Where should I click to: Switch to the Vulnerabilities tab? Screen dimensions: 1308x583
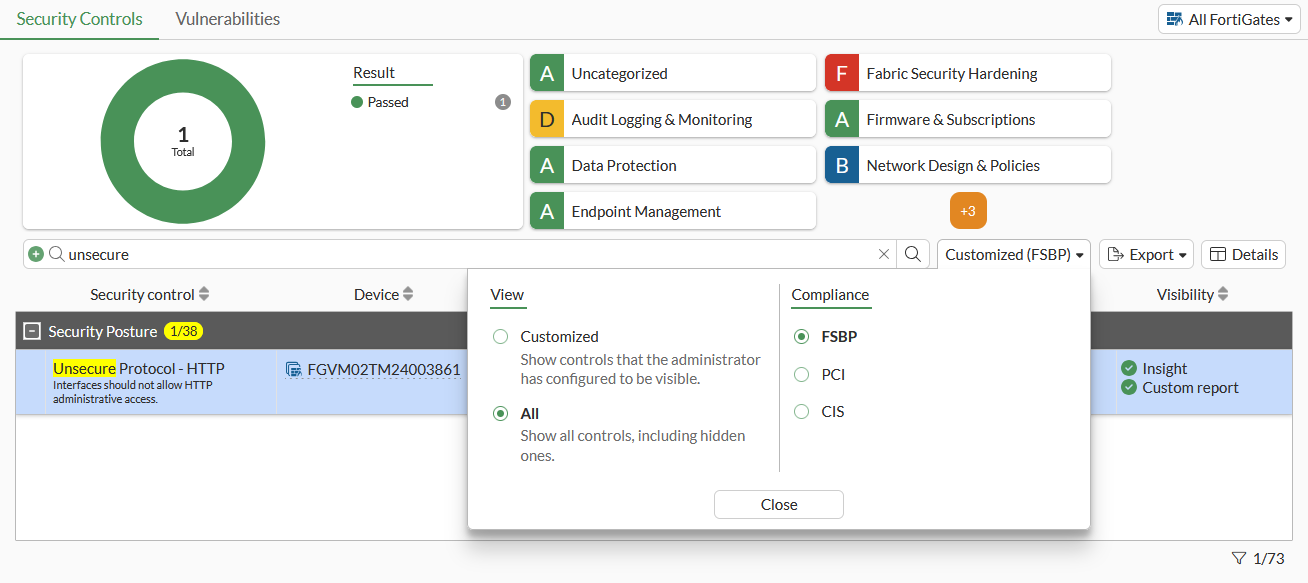coord(227,19)
